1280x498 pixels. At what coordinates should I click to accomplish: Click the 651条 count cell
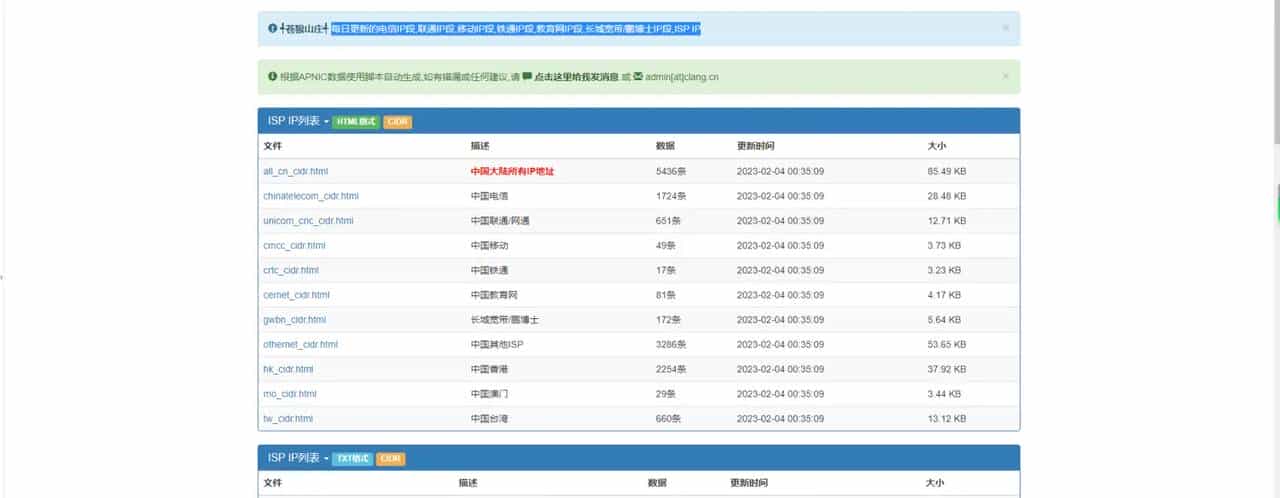pyautogui.click(x=668, y=221)
